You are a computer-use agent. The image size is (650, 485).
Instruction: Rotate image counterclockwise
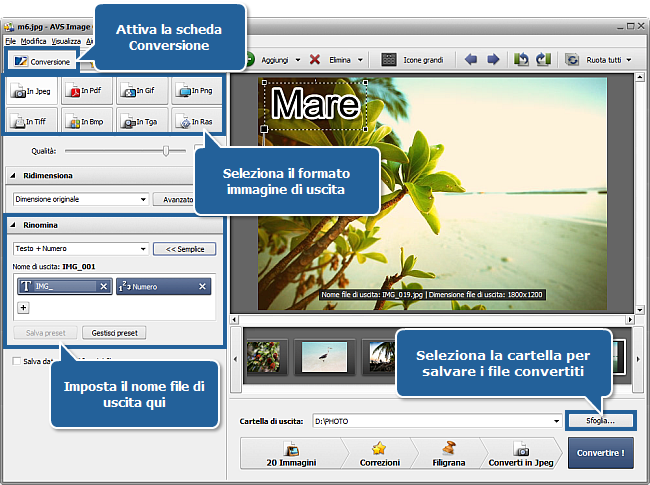[x=521, y=60]
